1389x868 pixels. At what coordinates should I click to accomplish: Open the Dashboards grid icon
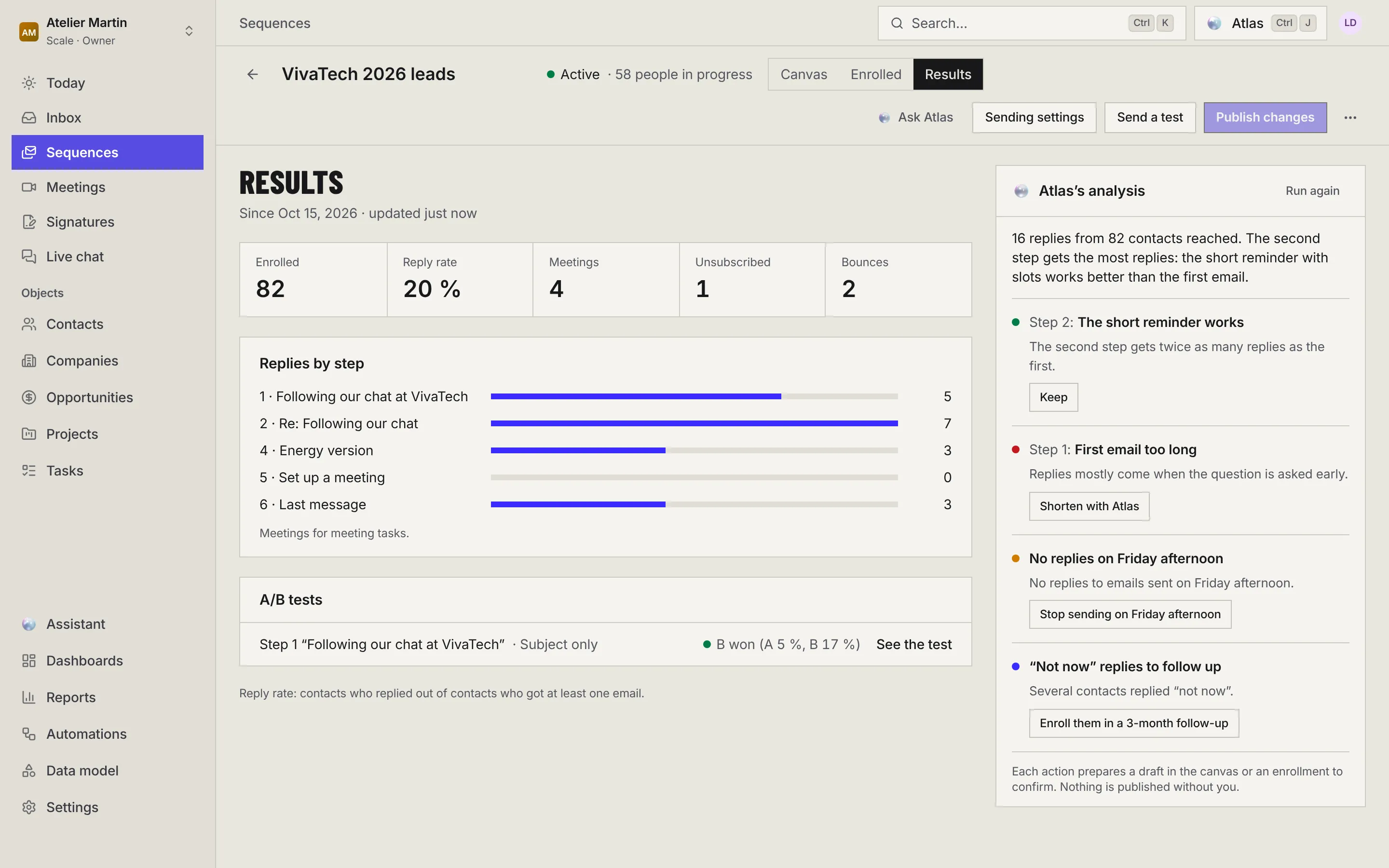coord(29,661)
